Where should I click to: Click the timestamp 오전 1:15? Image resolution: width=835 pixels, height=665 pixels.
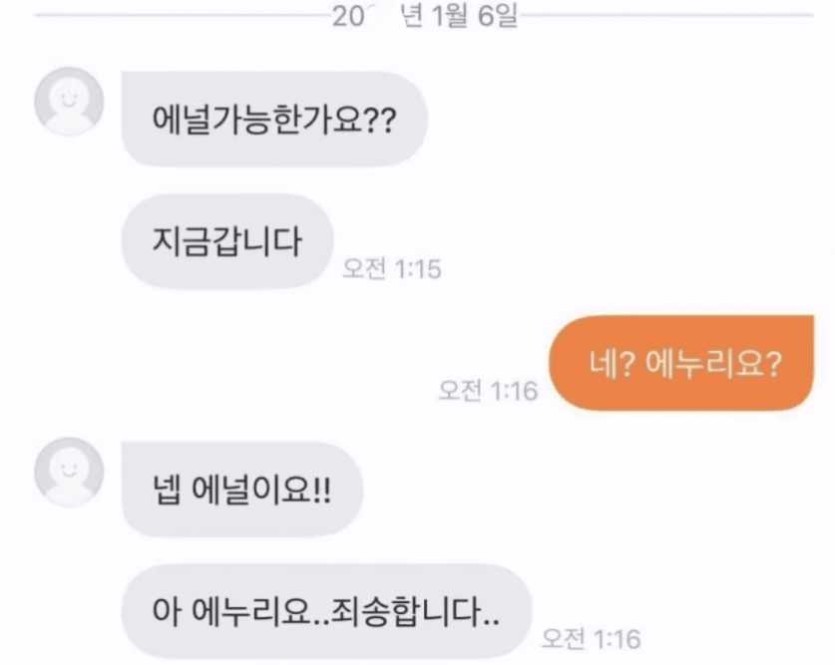(x=391, y=268)
